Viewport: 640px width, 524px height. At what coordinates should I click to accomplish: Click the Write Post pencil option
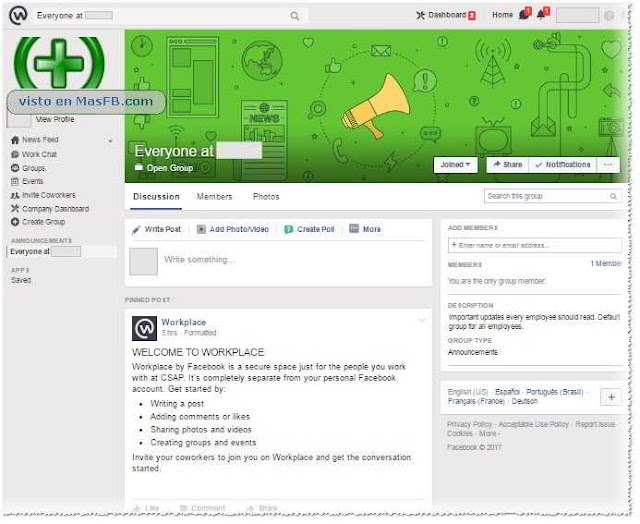pos(156,229)
